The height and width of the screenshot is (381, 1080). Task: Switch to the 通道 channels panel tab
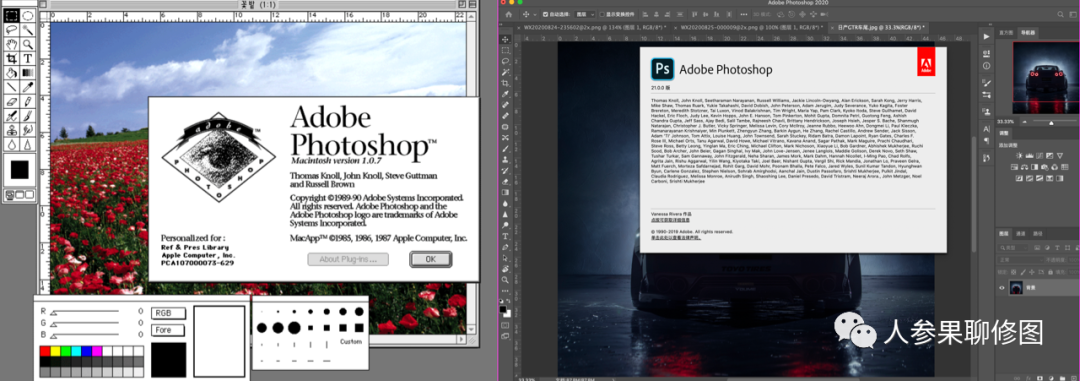pyautogui.click(x=1021, y=234)
